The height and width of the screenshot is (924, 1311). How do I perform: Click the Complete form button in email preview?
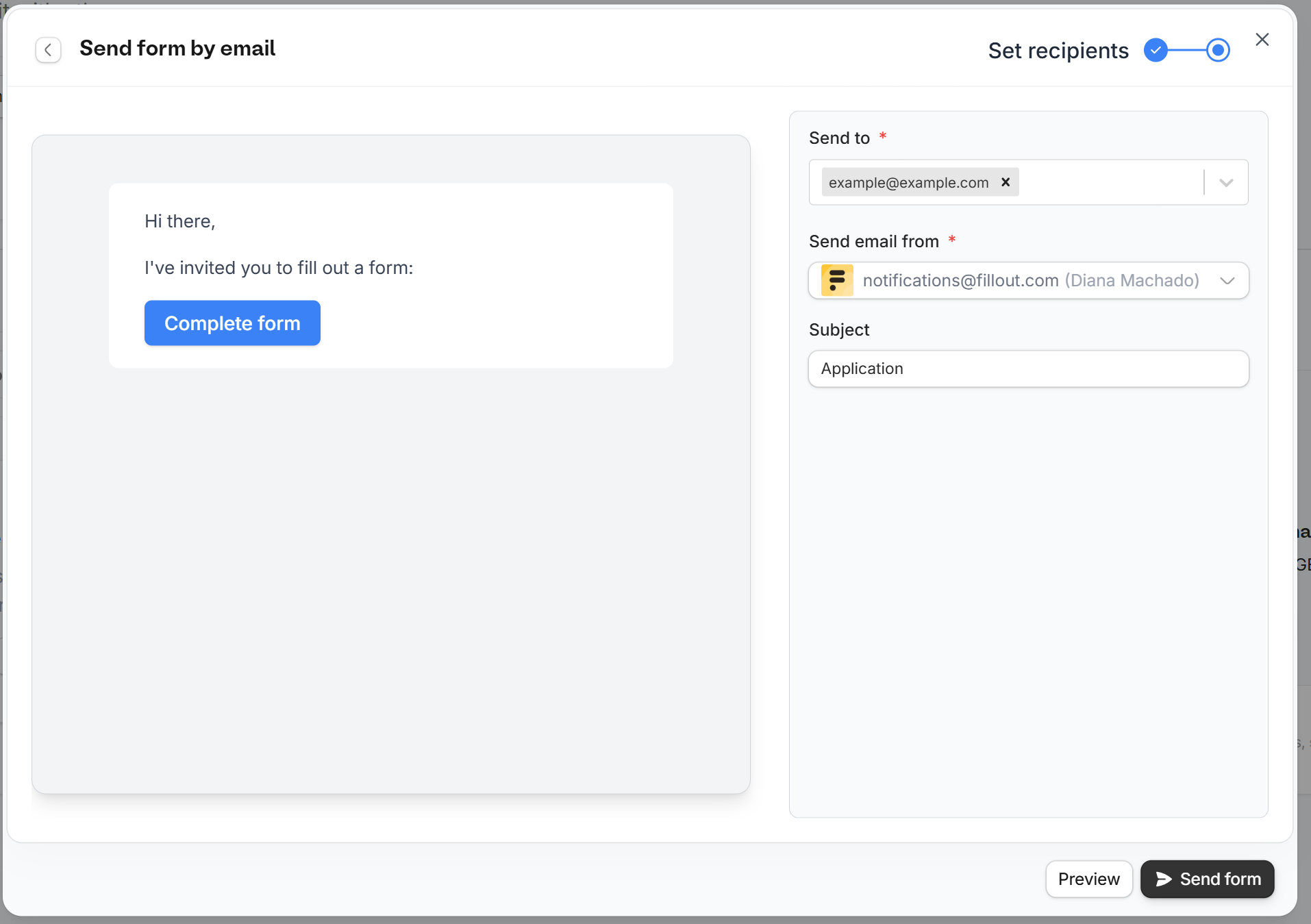click(x=232, y=323)
